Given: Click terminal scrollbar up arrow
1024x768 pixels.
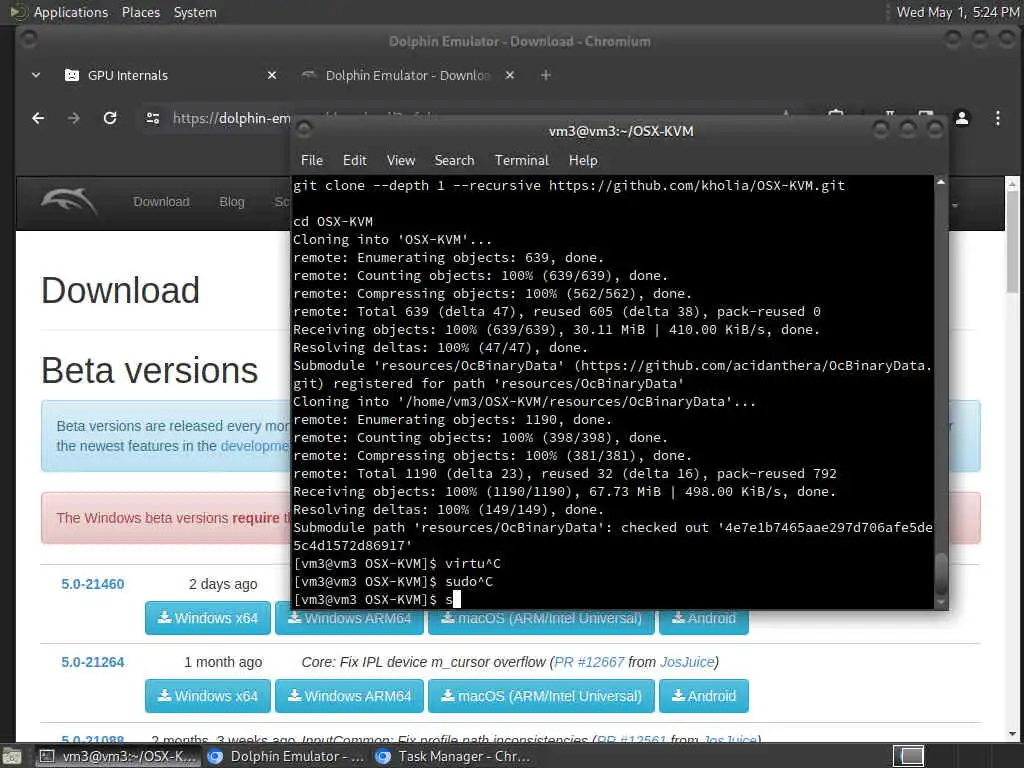Looking at the screenshot, I should coord(940,182).
